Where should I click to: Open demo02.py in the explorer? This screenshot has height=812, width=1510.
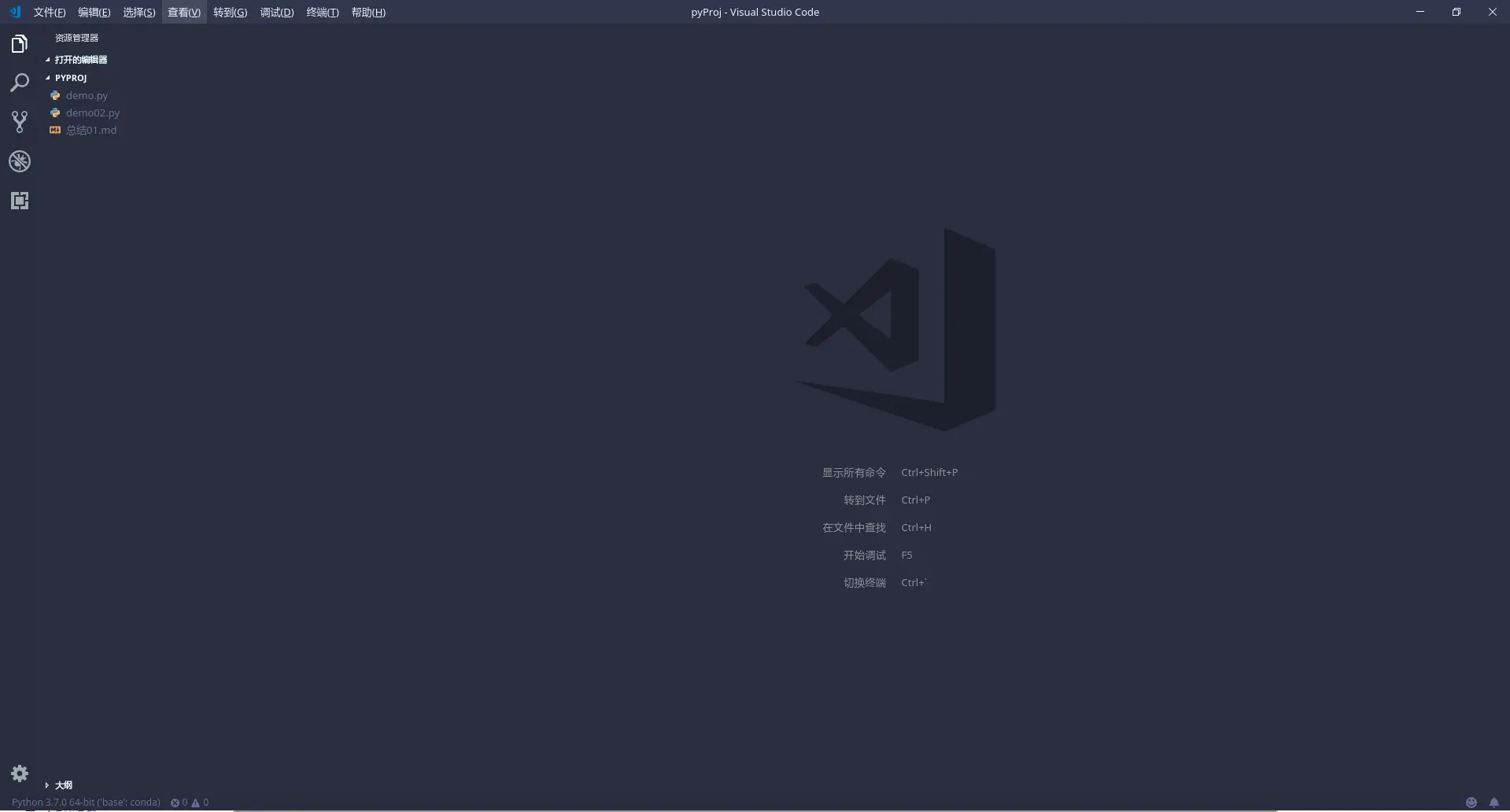[93, 113]
